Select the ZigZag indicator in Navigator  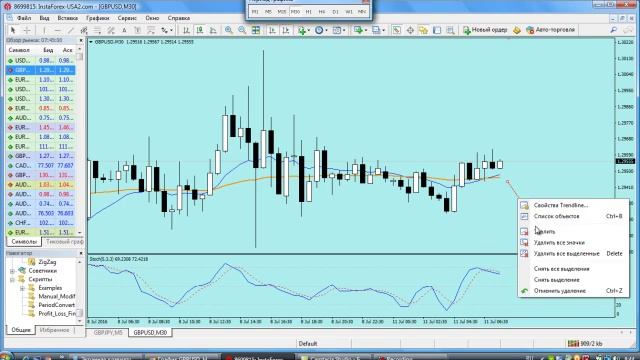point(47,262)
